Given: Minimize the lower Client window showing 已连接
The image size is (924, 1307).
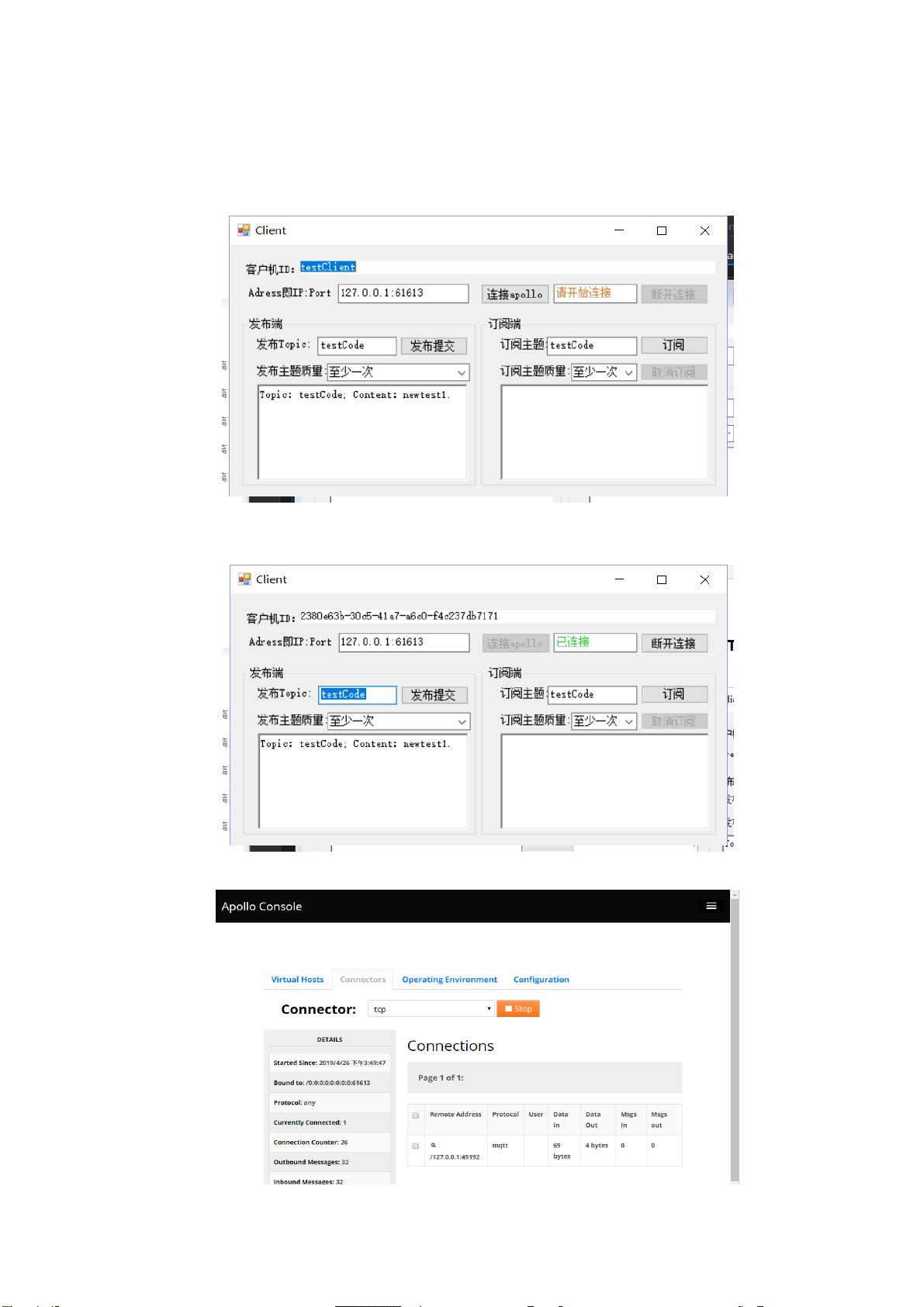Looking at the screenshot, I should [x=619, y=579].
